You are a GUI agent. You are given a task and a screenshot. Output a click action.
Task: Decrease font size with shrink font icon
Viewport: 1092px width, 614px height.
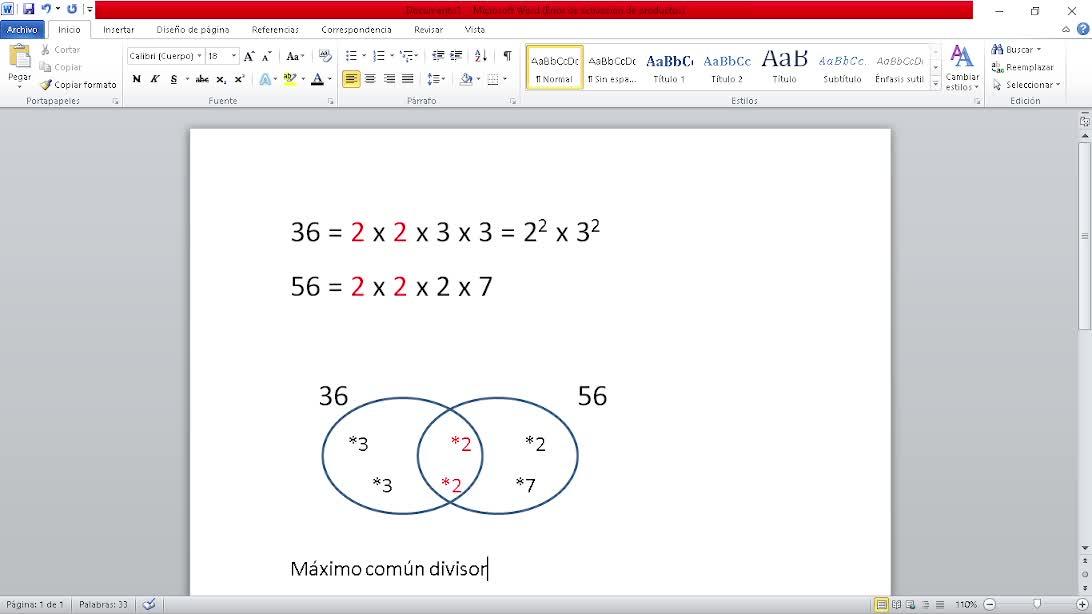point(267,56)
